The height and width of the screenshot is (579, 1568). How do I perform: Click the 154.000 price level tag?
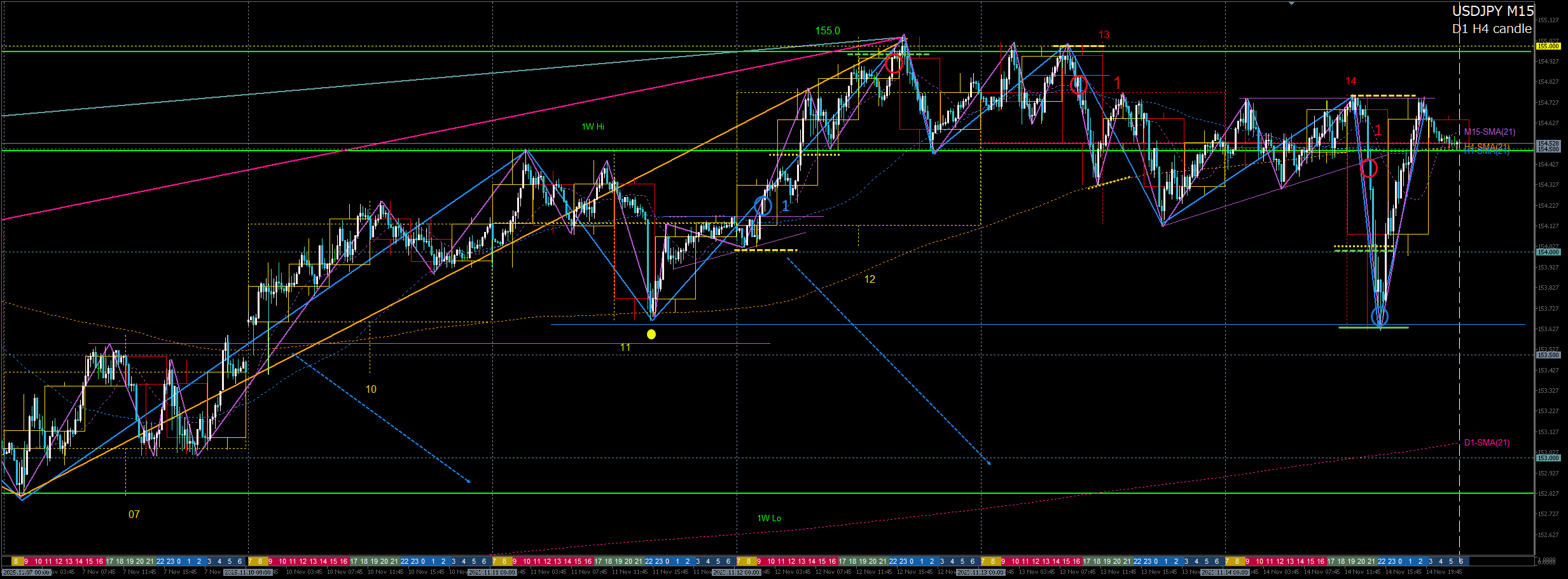[1548, 252]
